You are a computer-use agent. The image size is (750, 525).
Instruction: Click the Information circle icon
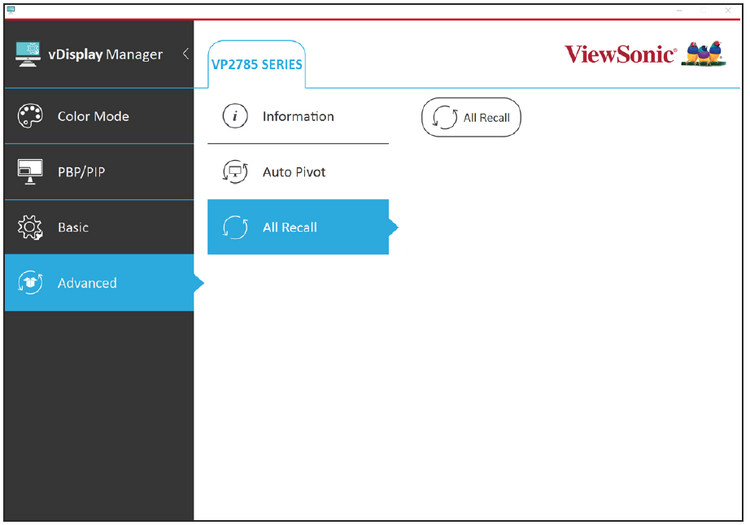pyautogui.click(x=235, y=116)
